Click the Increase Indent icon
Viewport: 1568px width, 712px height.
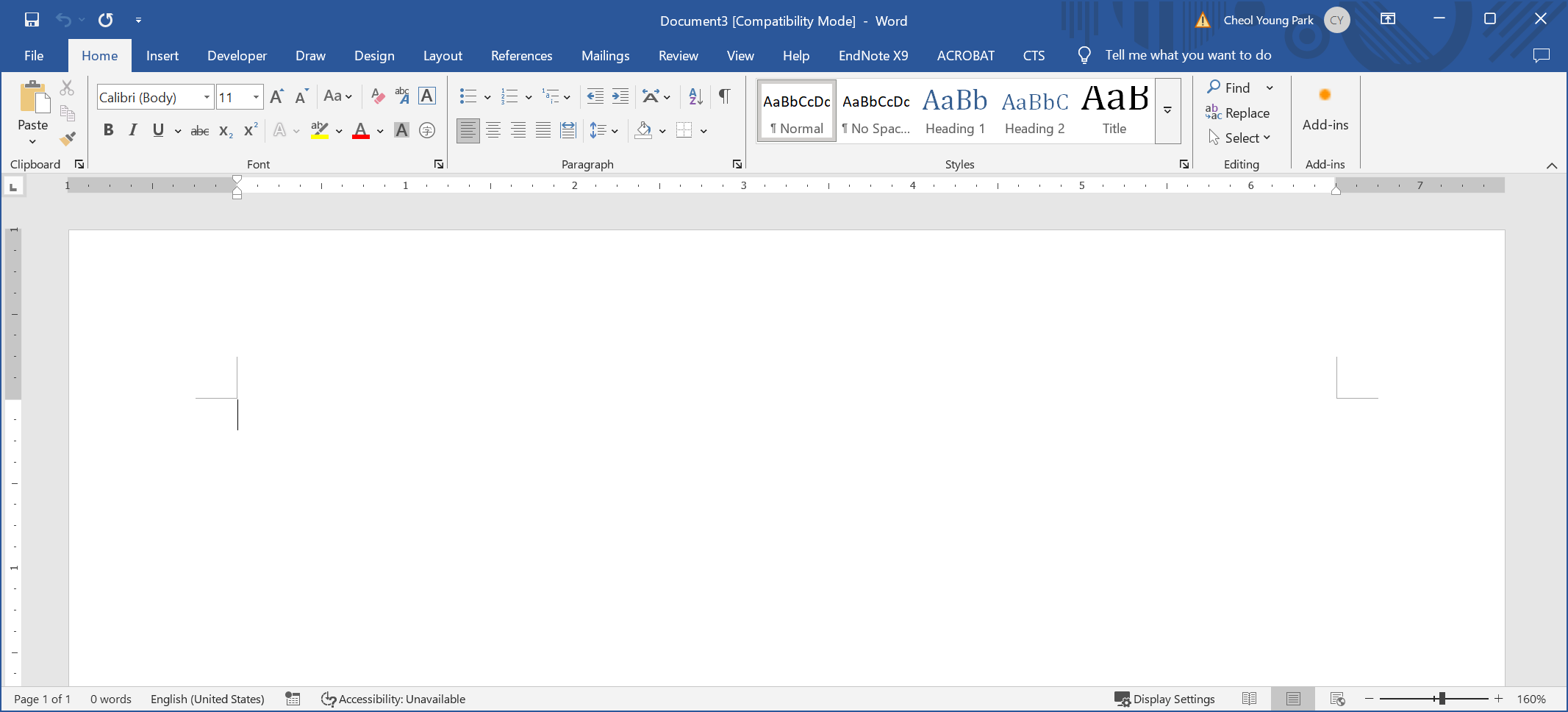pyautogui.click(x=620, y=96)
